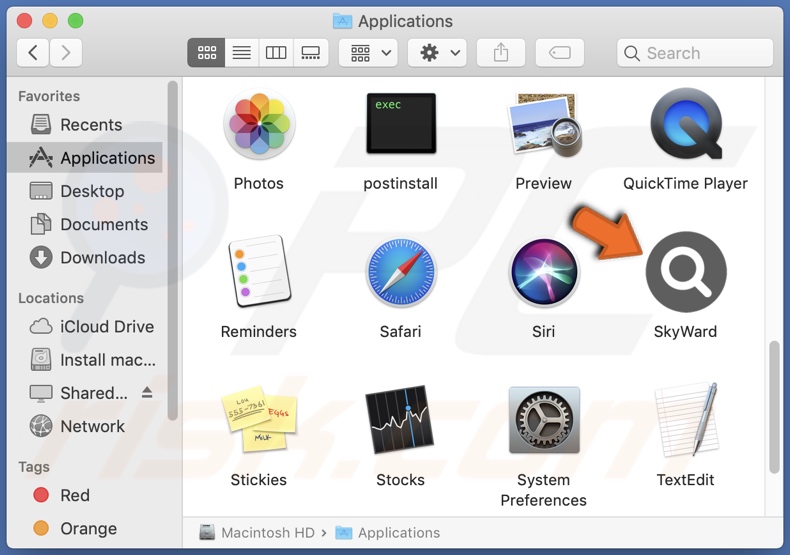Click the Stocks name label
Screen dimensions: 790x555
tap(401, 479)
